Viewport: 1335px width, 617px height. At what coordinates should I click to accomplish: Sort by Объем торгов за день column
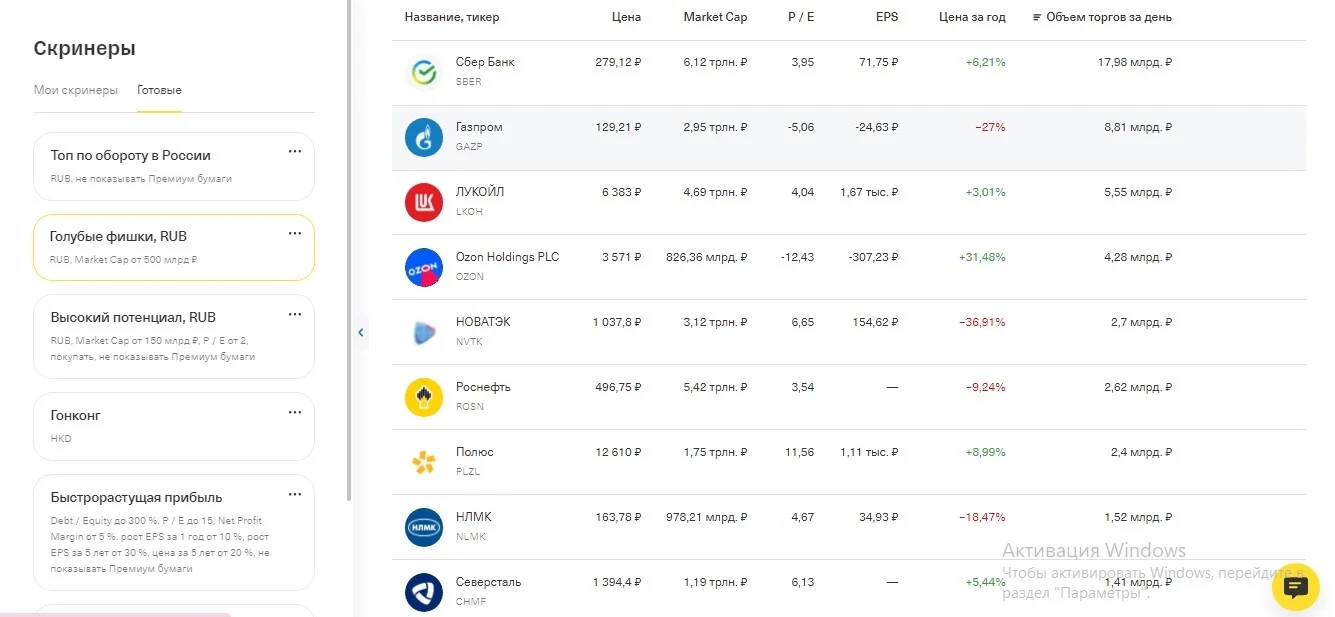tap(1102, 17)
